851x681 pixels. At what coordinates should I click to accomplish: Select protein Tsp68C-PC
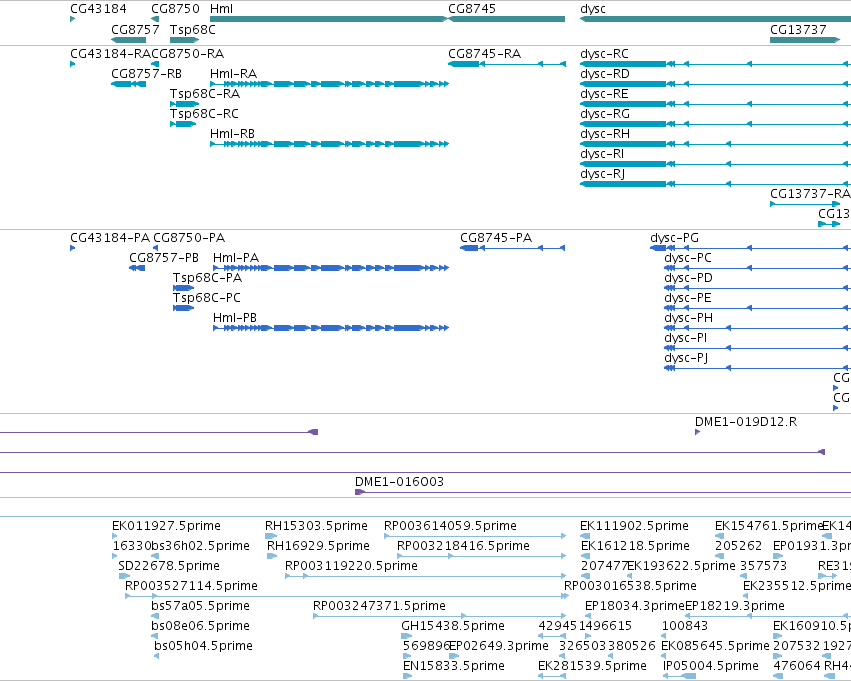point(183,308)
